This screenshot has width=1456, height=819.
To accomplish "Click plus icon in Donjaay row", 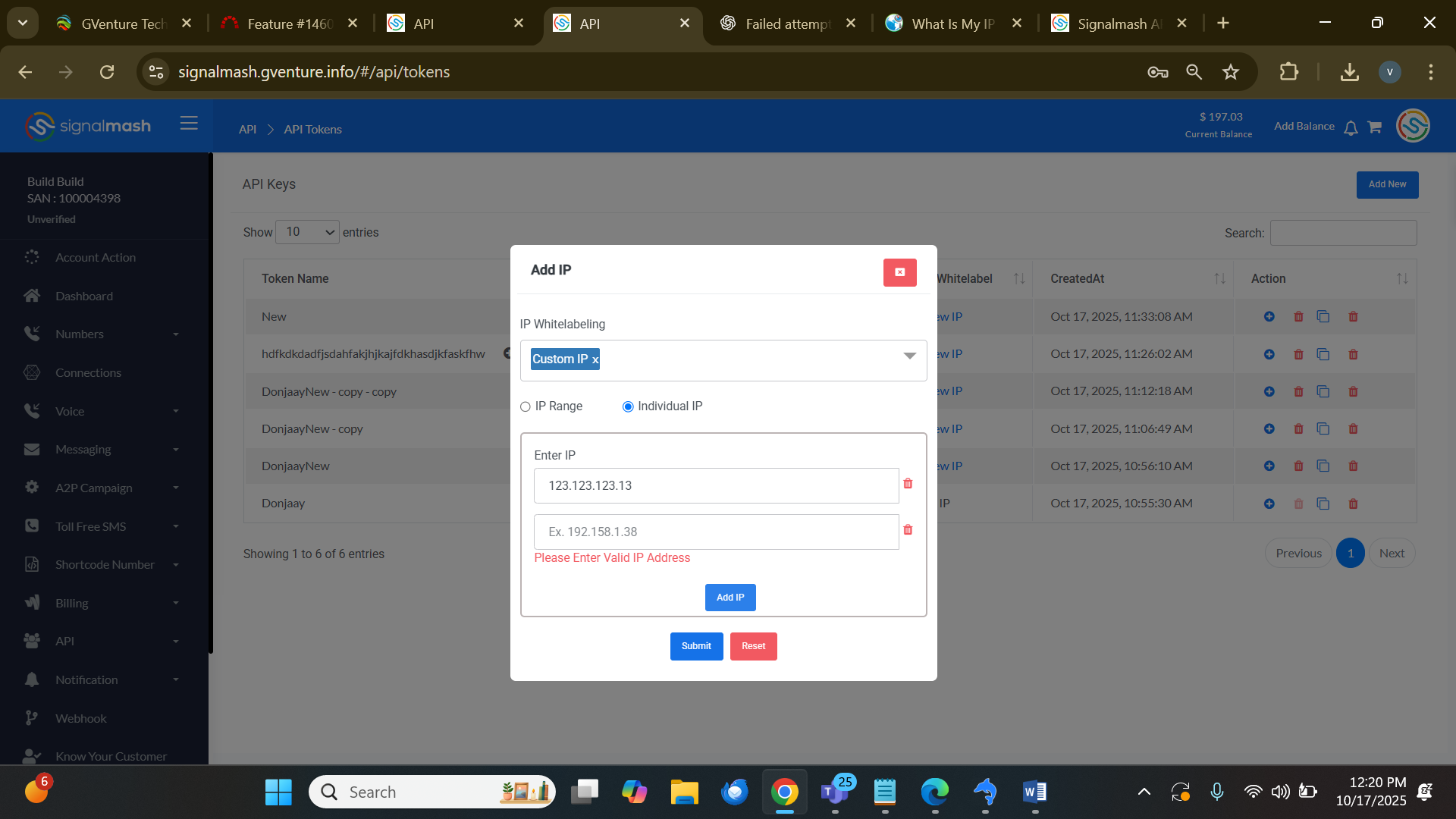I will [x=1269, y=504].
